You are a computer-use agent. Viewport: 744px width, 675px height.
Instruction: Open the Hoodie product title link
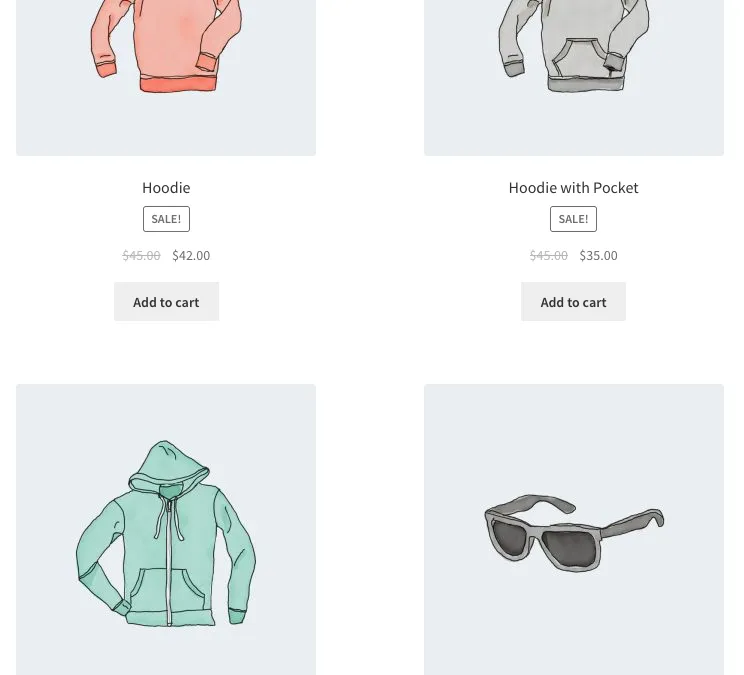coord(166,188)
